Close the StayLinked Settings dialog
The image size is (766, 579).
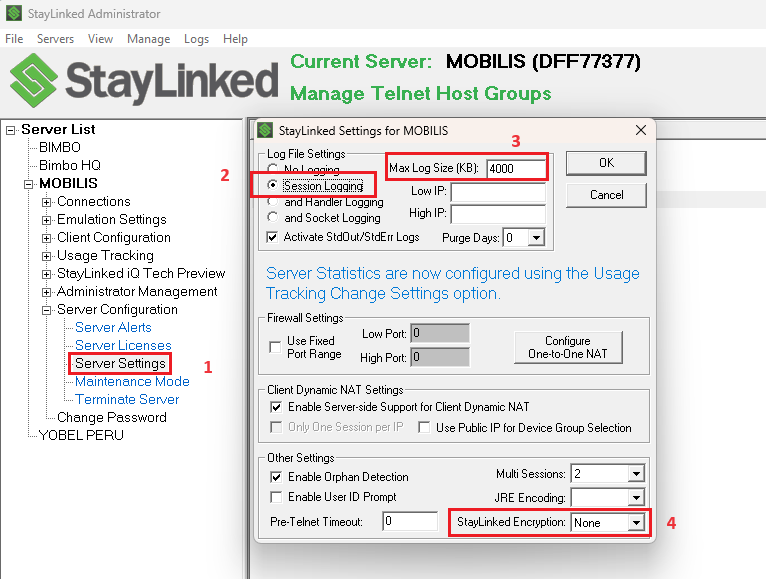click(640, 131)
